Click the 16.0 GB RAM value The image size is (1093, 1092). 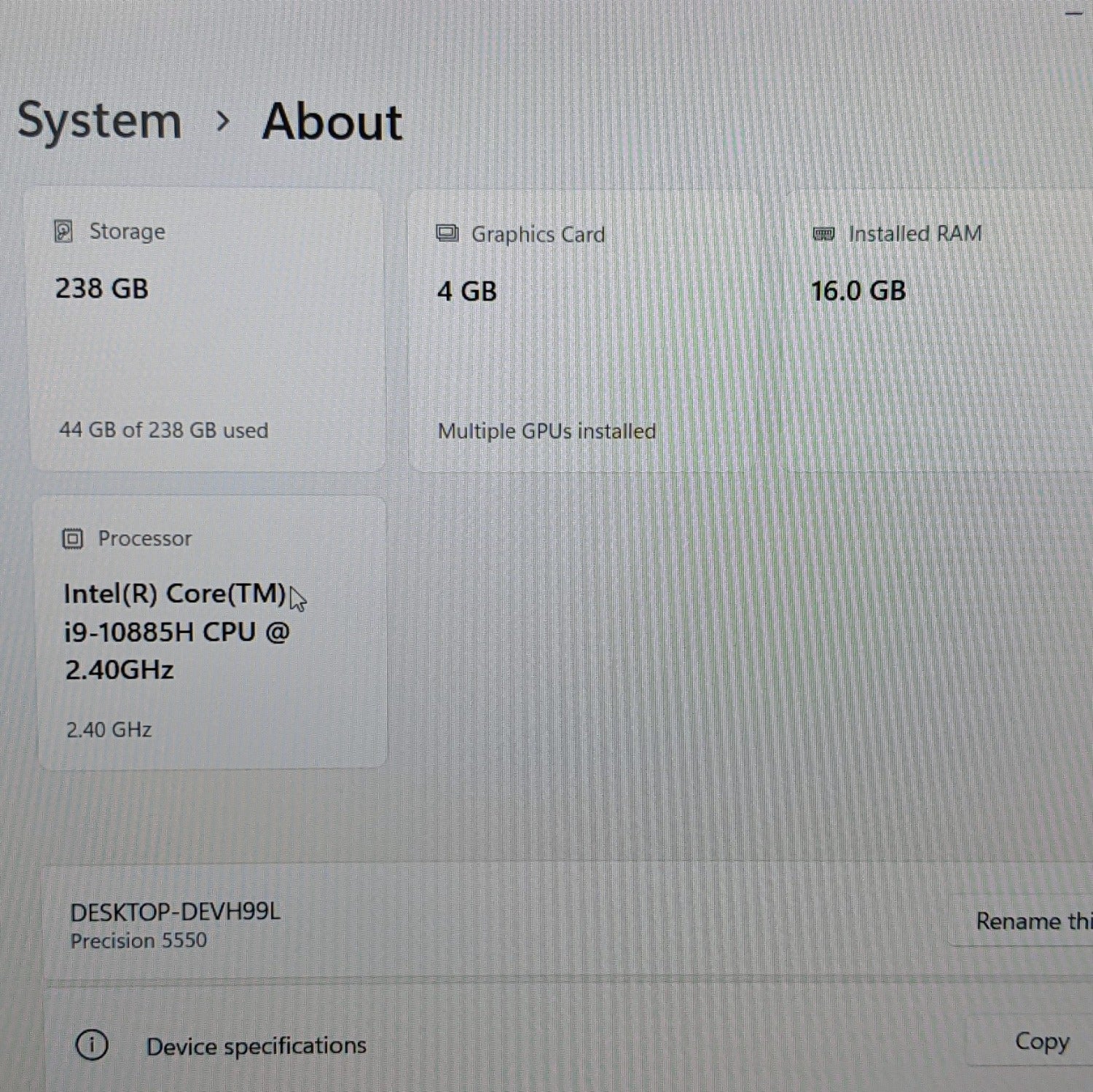(x=858, y=289)
